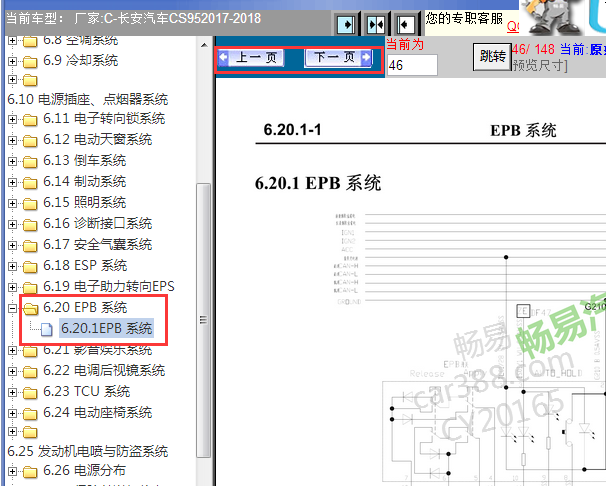Screen dimensions: 606x486
Task: Click the 6.20.1EPB 系统 document icon
Action: click(46, 329)
